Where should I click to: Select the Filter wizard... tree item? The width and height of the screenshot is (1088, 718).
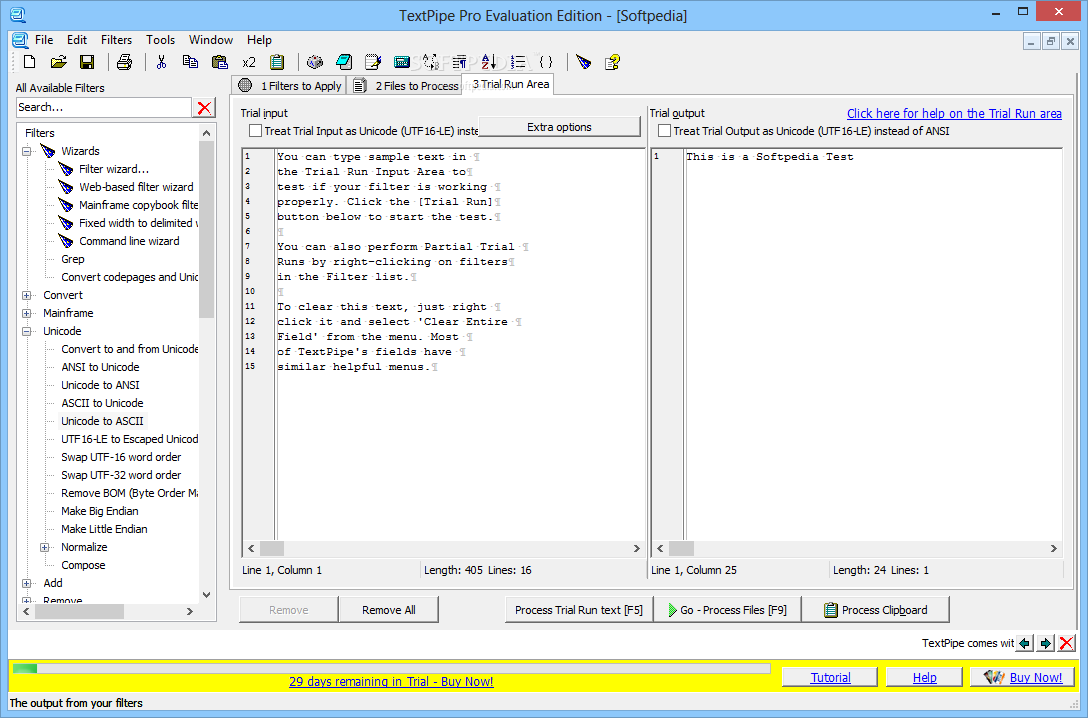tap(114, 169)
